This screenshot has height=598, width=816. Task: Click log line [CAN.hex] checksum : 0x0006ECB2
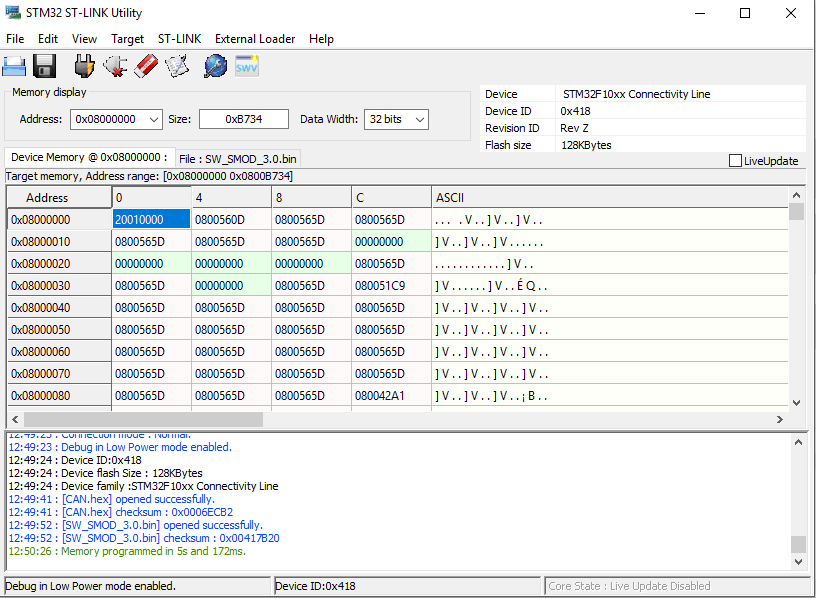(121, 512)
